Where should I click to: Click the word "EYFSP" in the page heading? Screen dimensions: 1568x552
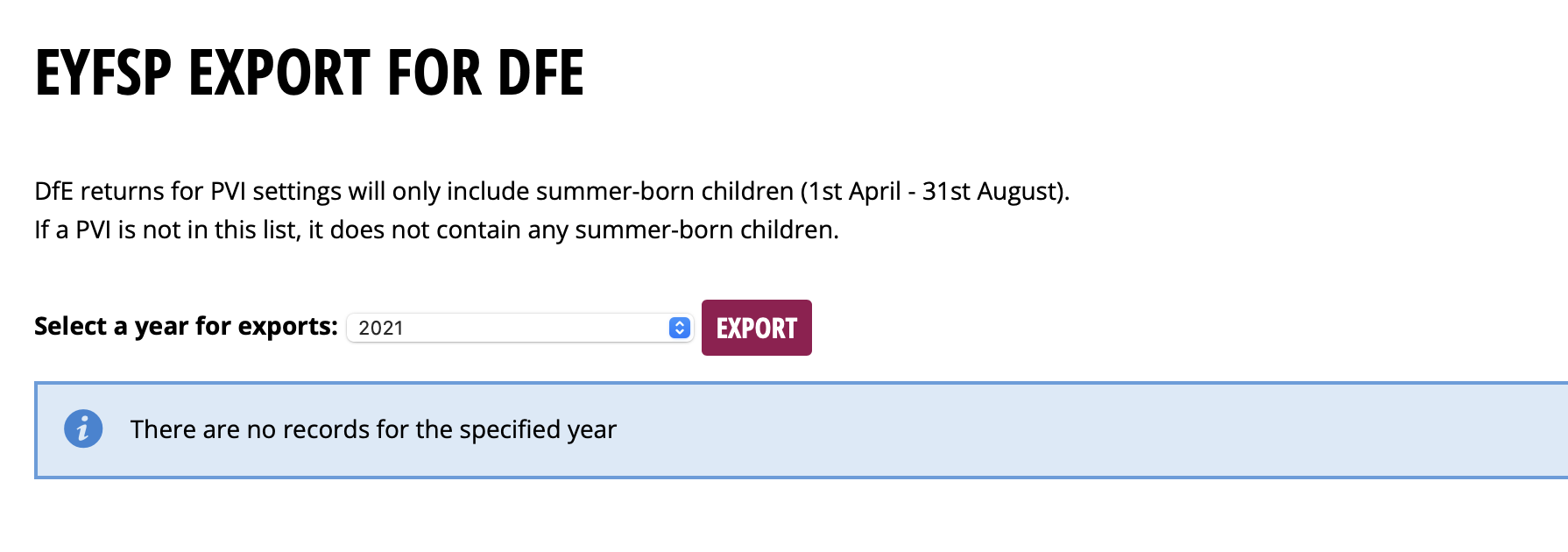pos(103,73)
